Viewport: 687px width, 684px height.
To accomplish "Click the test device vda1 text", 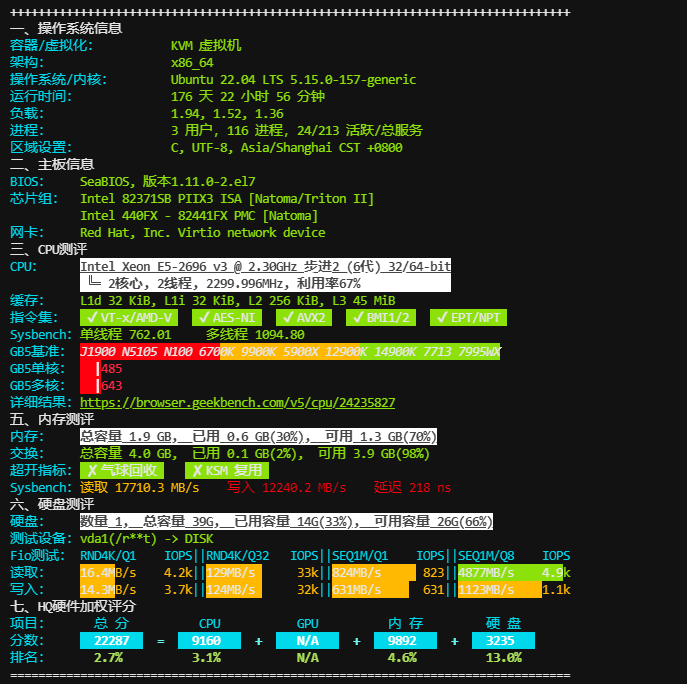I will 146,539.
